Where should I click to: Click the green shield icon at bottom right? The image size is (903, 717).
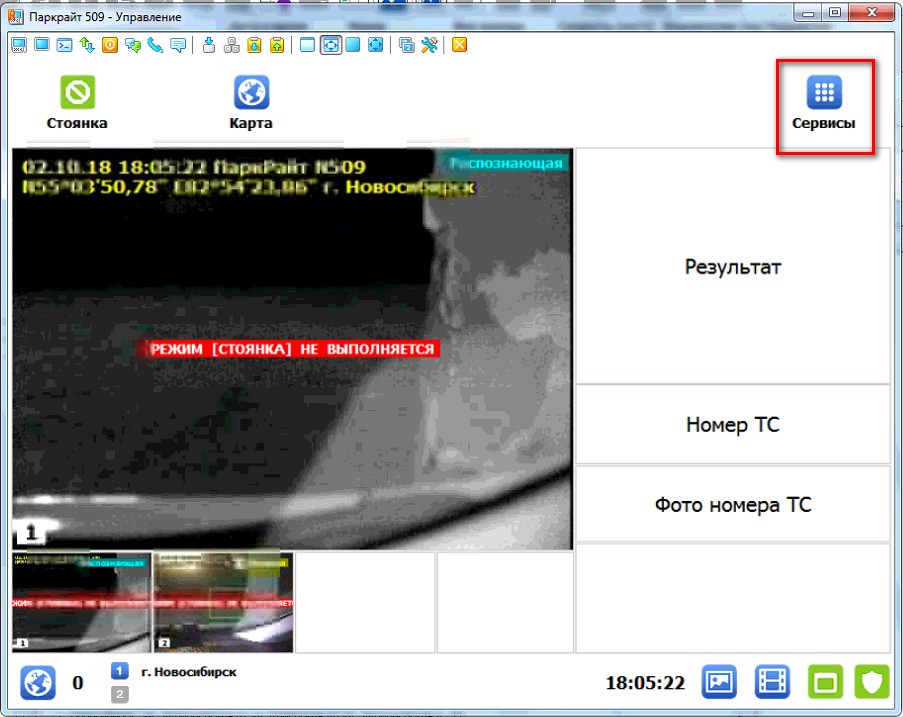pyautogui.click(x=872, y=683)
